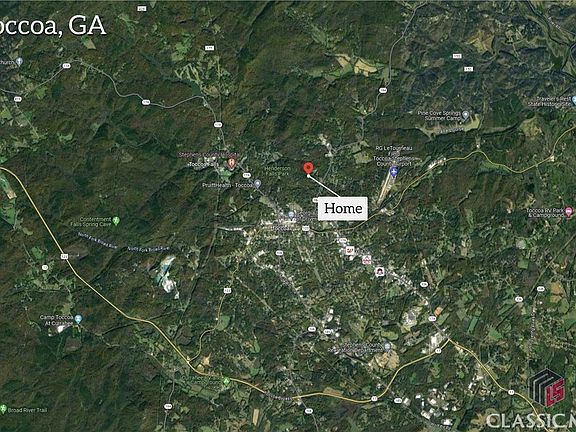Select the Stephens County Hospital marker
The image size is (576, 432).
[231, 162]
